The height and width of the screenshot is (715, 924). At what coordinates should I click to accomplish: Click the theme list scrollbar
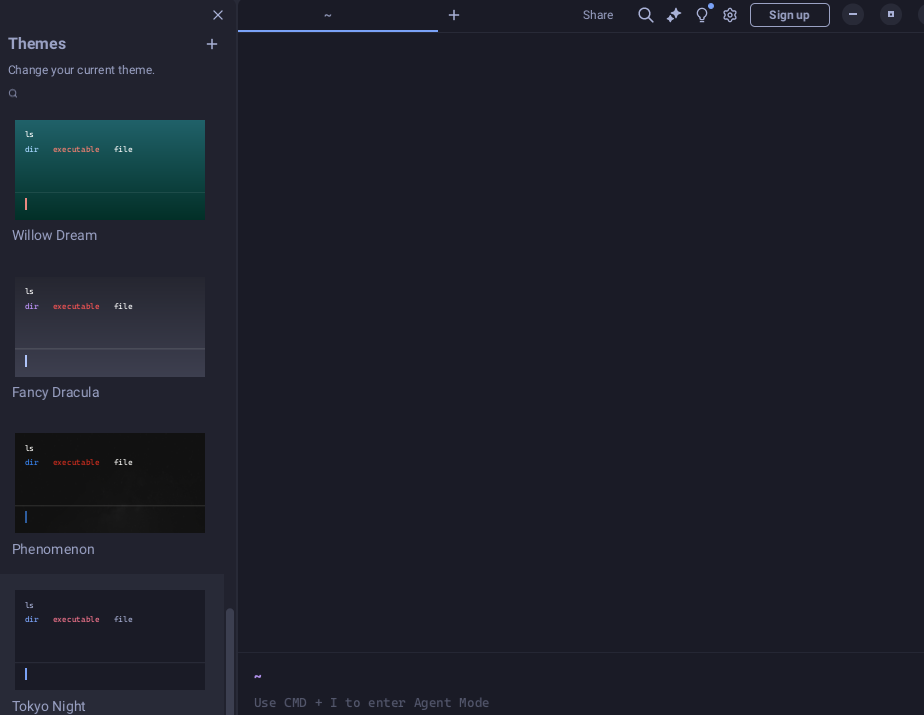coord(230,661)
